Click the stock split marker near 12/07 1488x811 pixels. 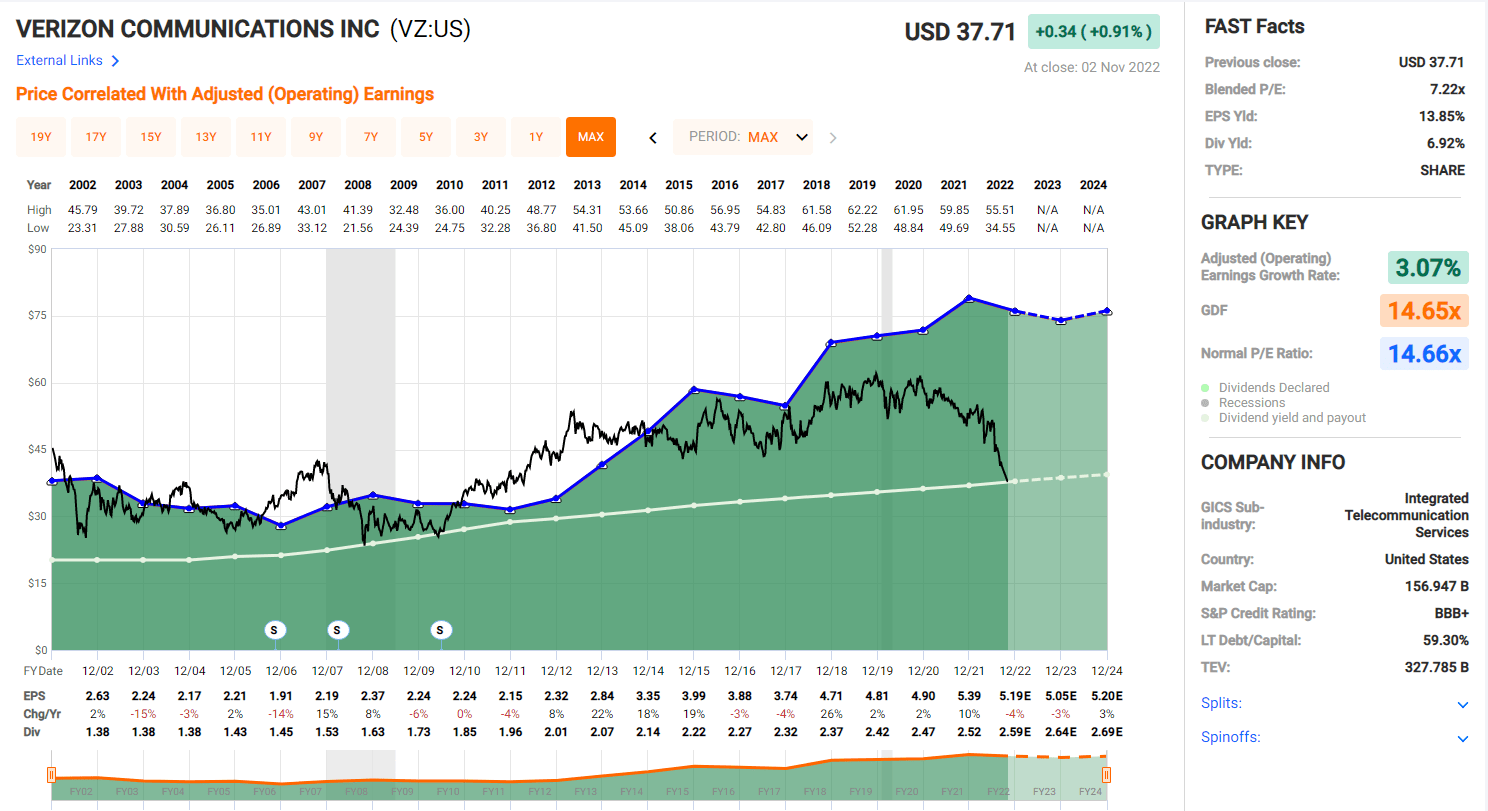(338, 630)
